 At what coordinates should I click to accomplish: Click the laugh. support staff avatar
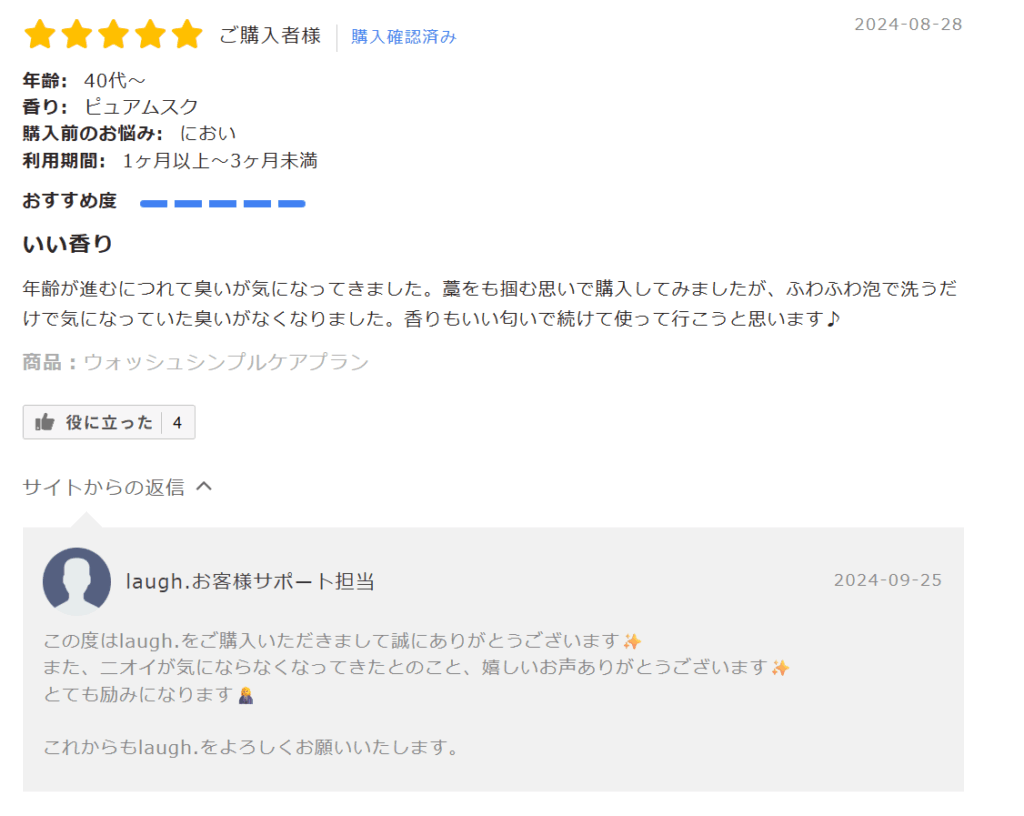pos(77,581)
